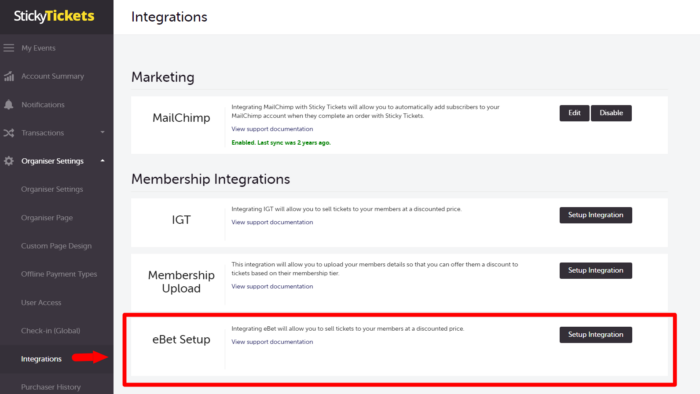Click the Notifications bell icon
700x394 pixels.
[9, 104]
